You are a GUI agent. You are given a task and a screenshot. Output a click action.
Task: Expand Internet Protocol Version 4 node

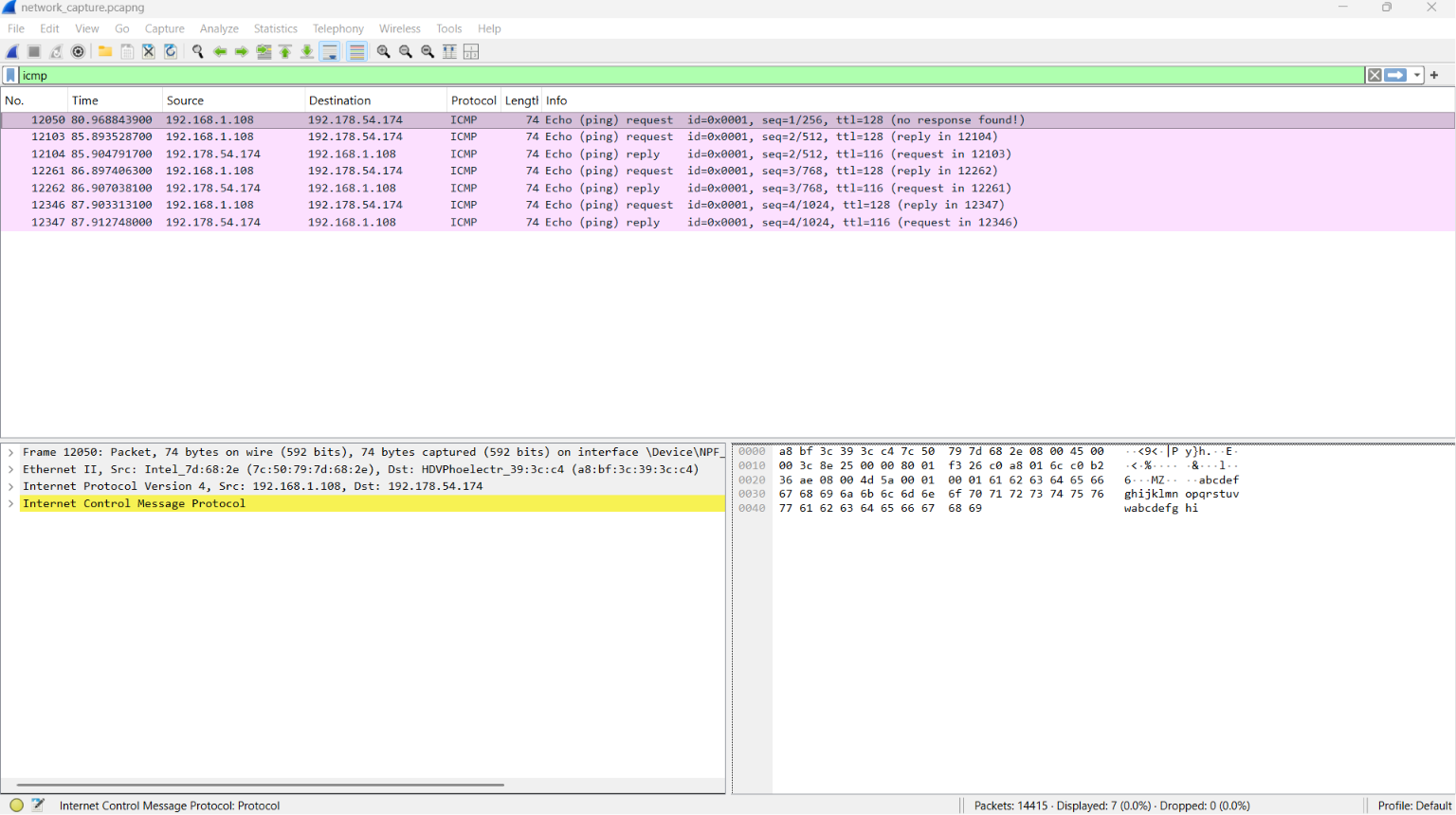(x=10, y=486)
